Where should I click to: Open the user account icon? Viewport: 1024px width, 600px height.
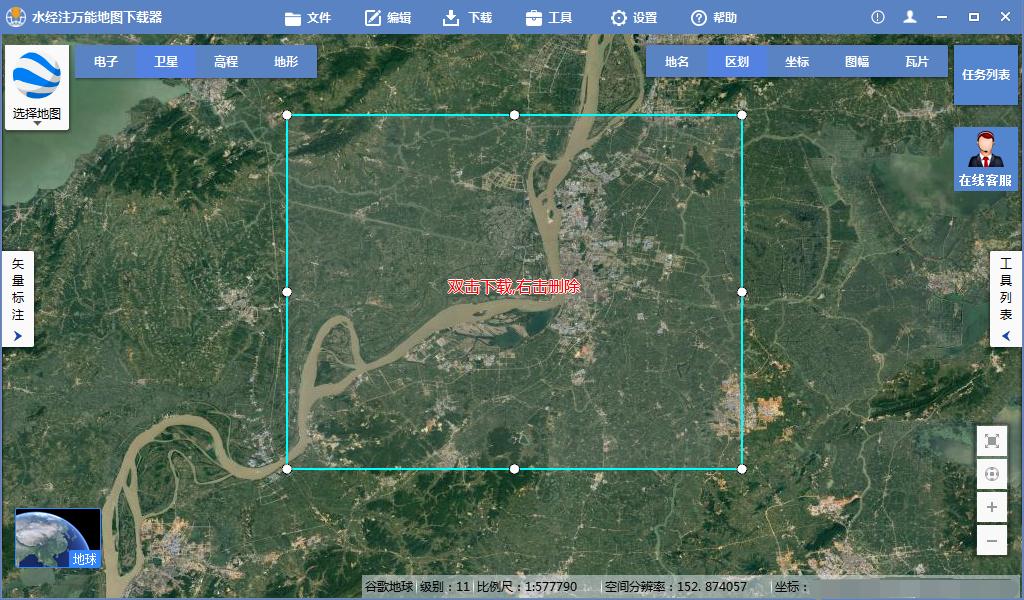point(909,17)
